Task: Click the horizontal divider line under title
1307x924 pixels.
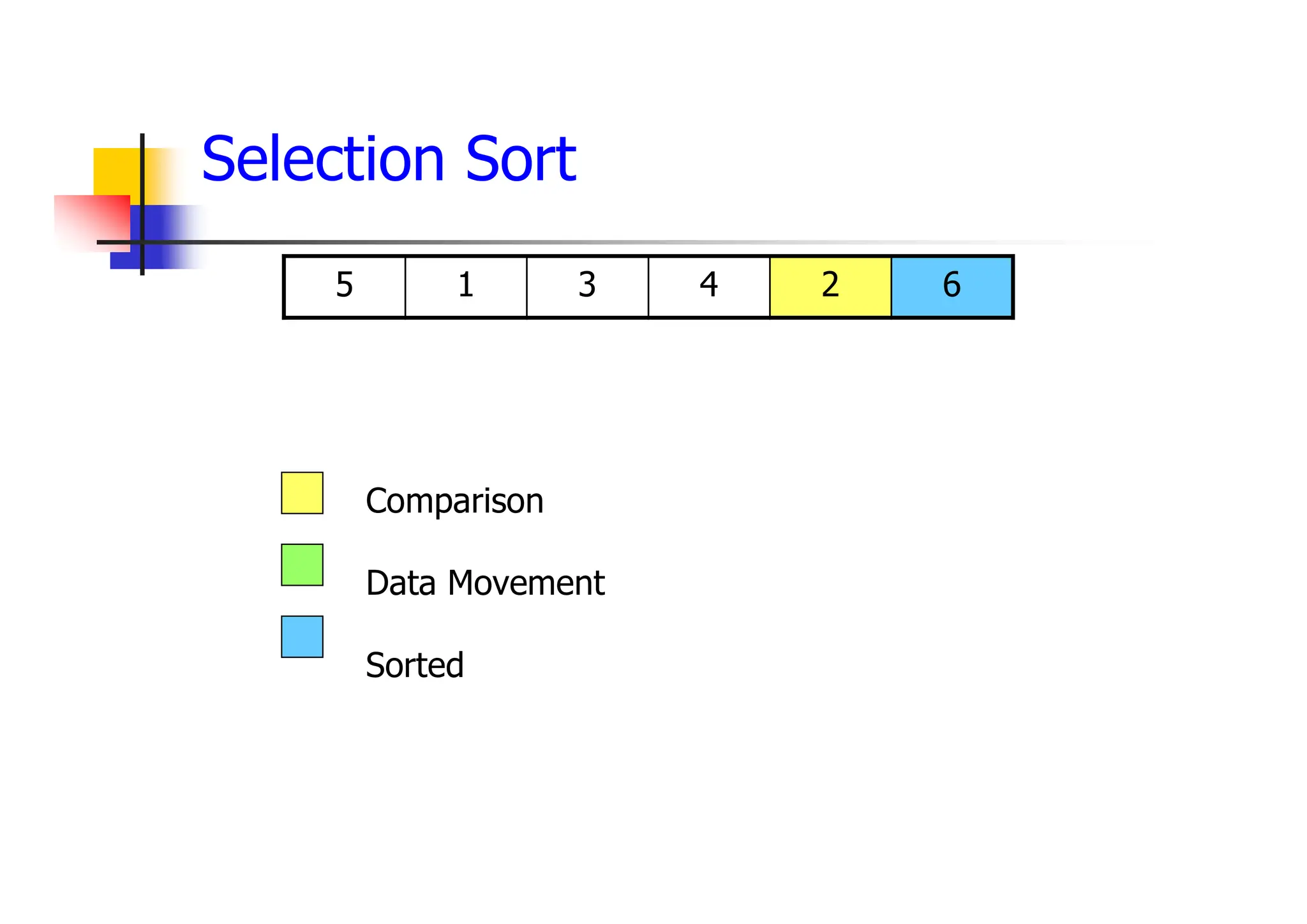Action: tap(574, 242)
